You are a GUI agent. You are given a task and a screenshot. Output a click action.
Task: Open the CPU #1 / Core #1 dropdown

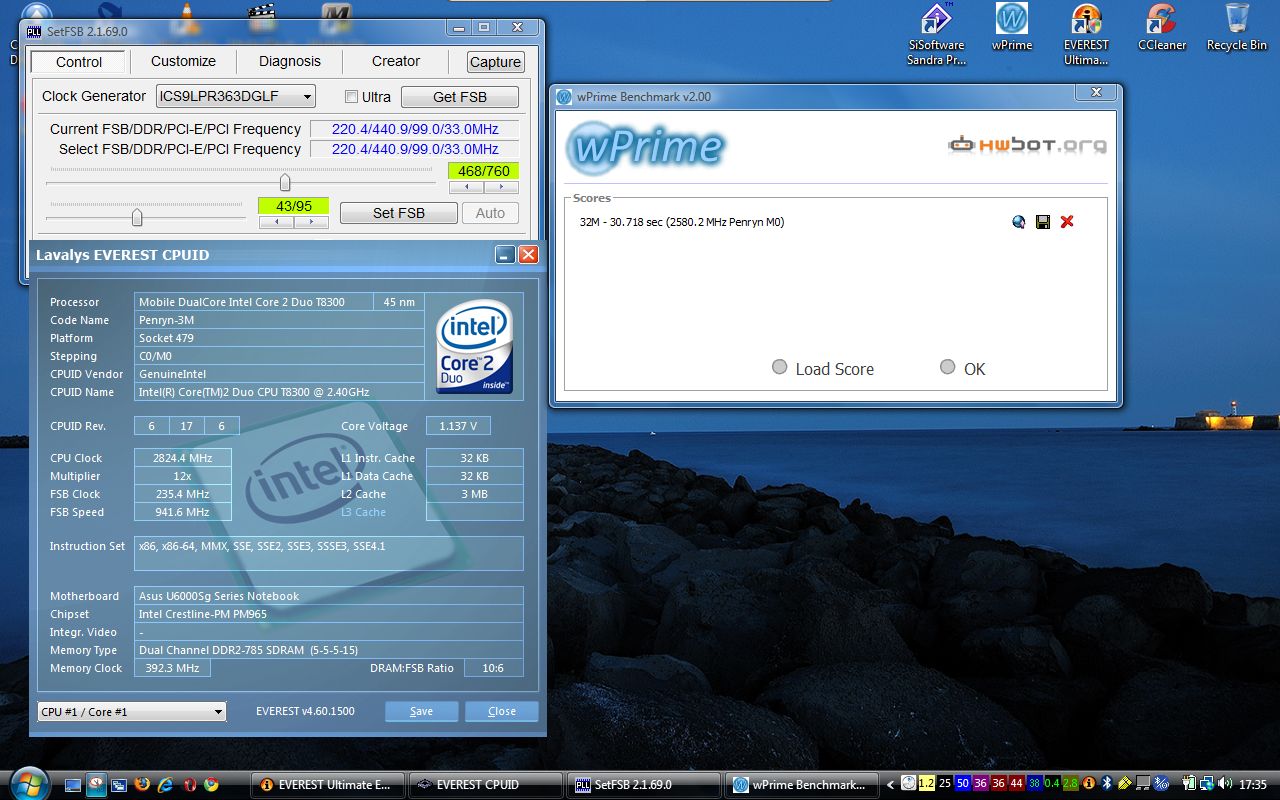[x=132, y=711]
